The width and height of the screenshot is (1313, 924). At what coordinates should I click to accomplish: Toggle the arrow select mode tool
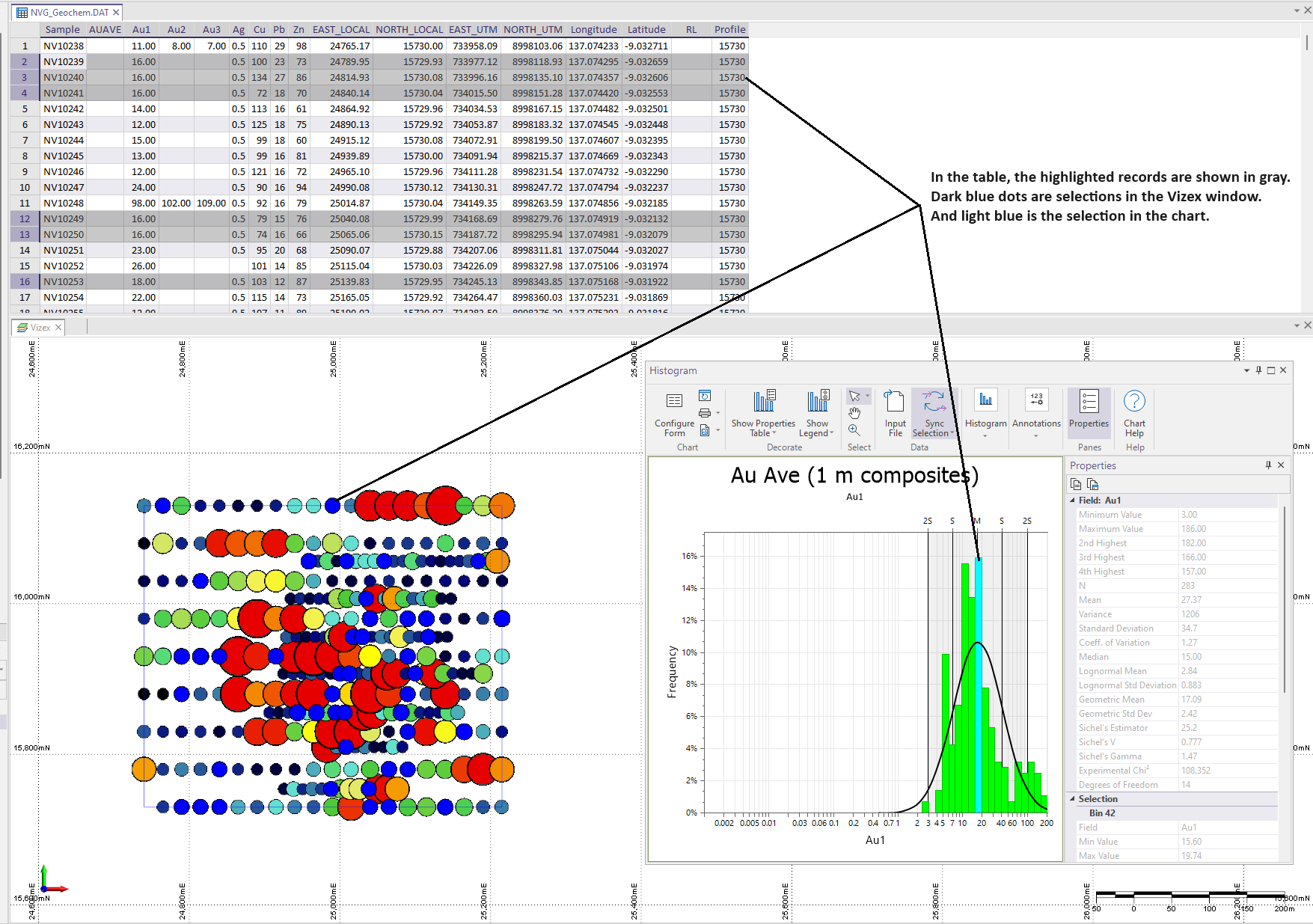pos(854,396)
